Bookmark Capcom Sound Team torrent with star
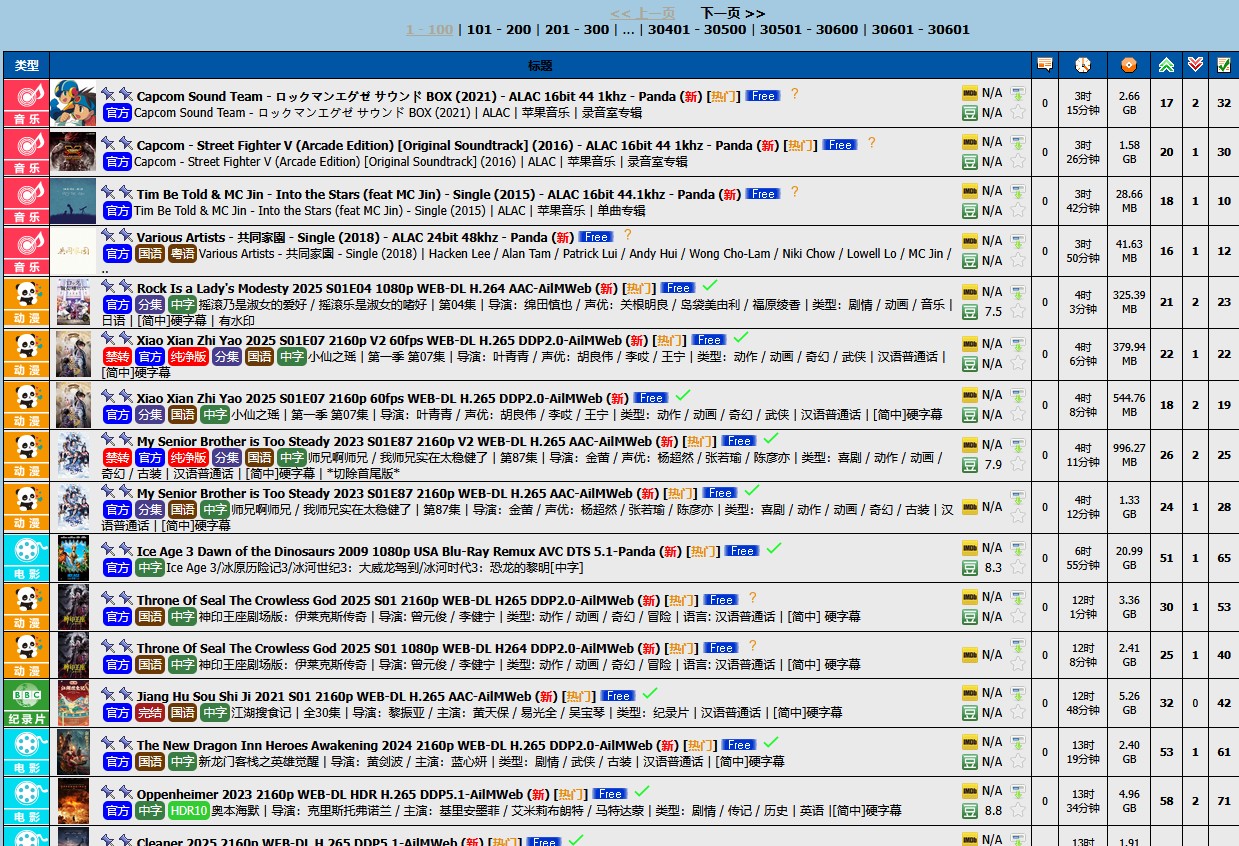1239x846 pixels. [x=1018, y=112]
